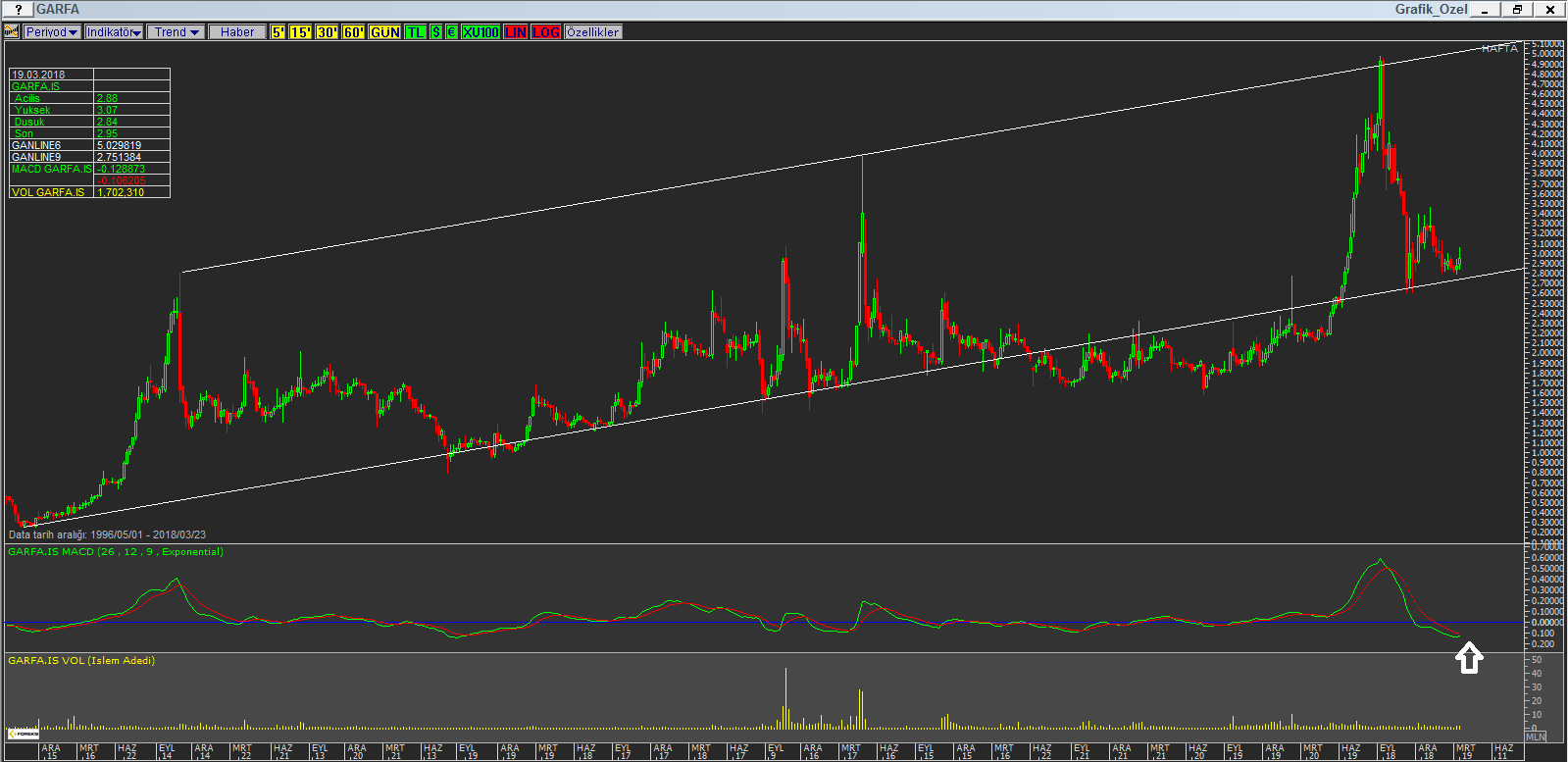Screen dimensions: 1568x762
Task: Open the Özellikler properties button
Action: 593,32
